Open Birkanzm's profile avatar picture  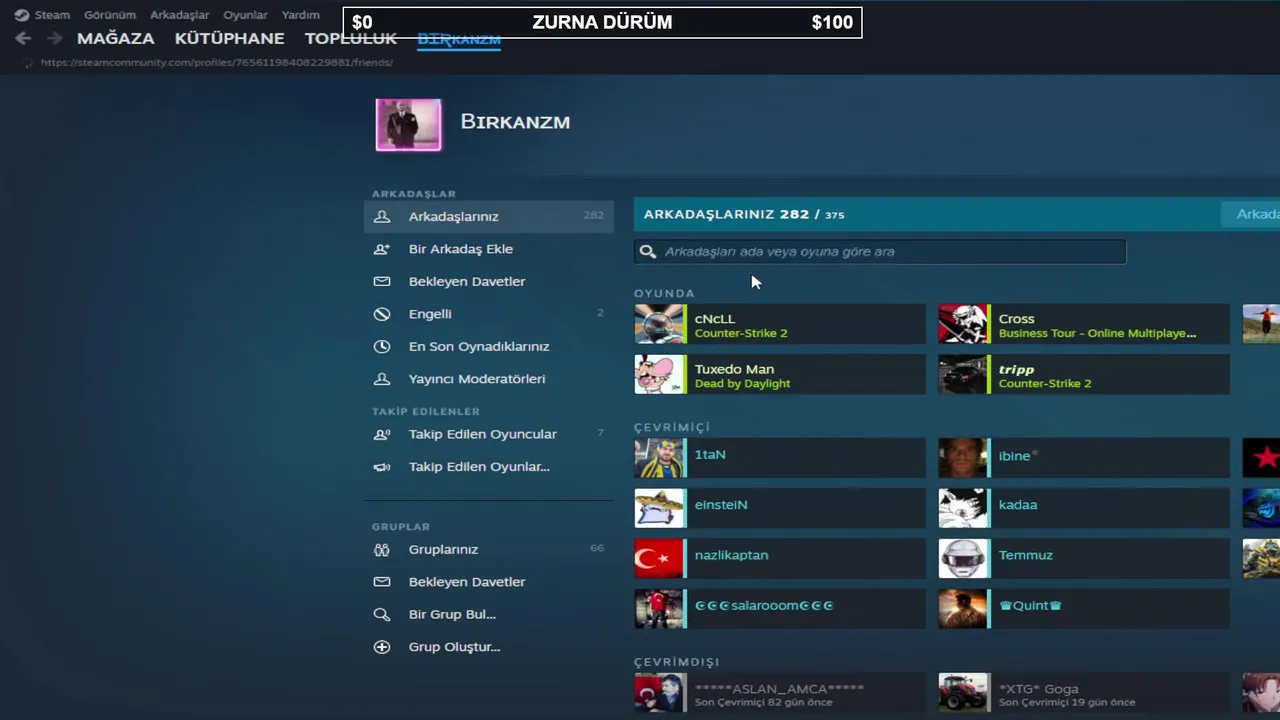(408, 124)
